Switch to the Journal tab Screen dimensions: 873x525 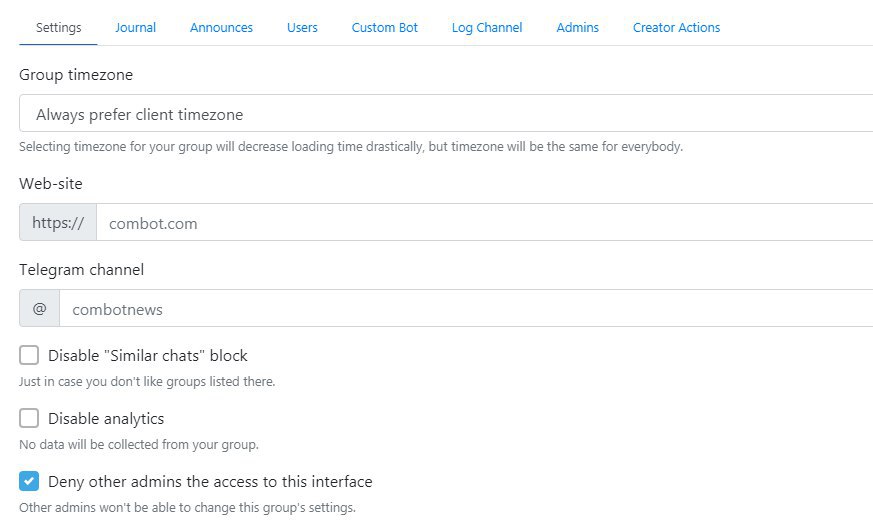[135, 27]
